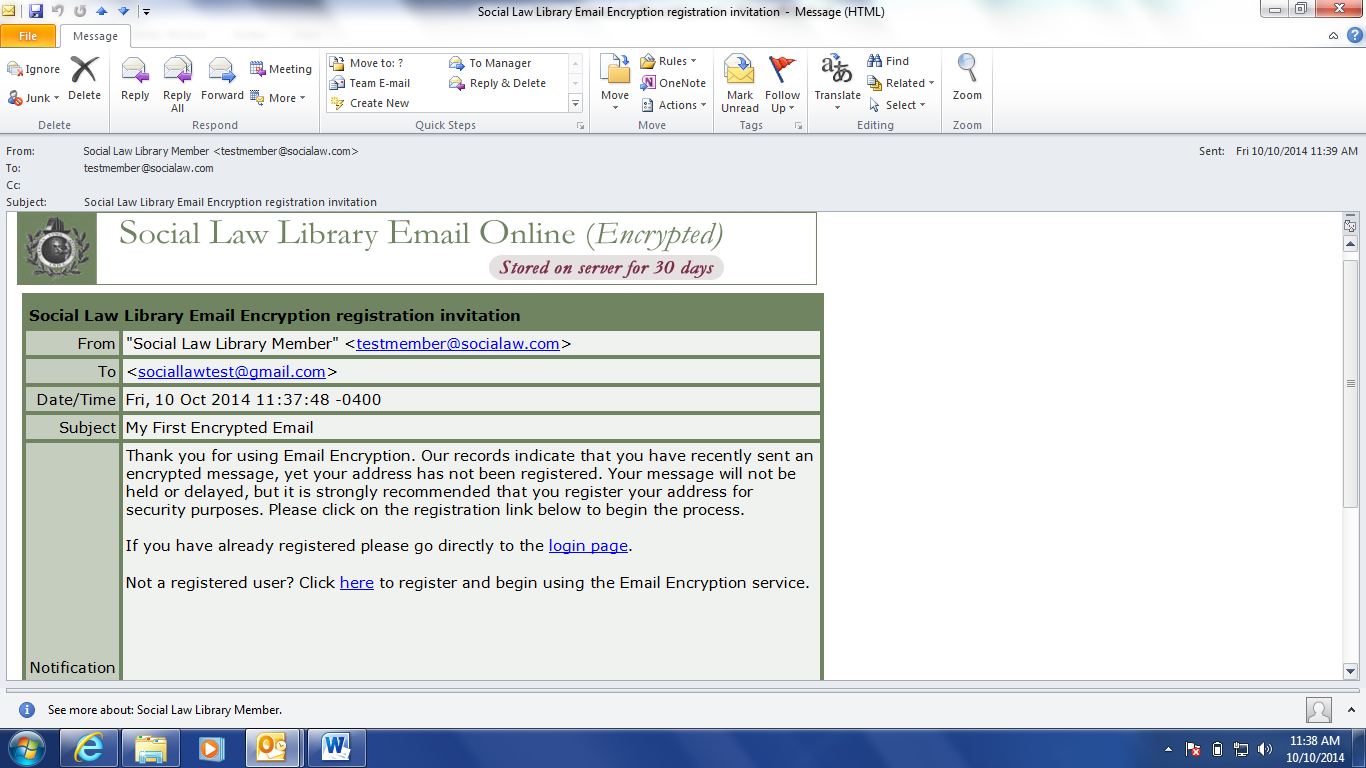
Task: Click 'See more about: Social Law Library Member.'
Action: tap(165, 710)
